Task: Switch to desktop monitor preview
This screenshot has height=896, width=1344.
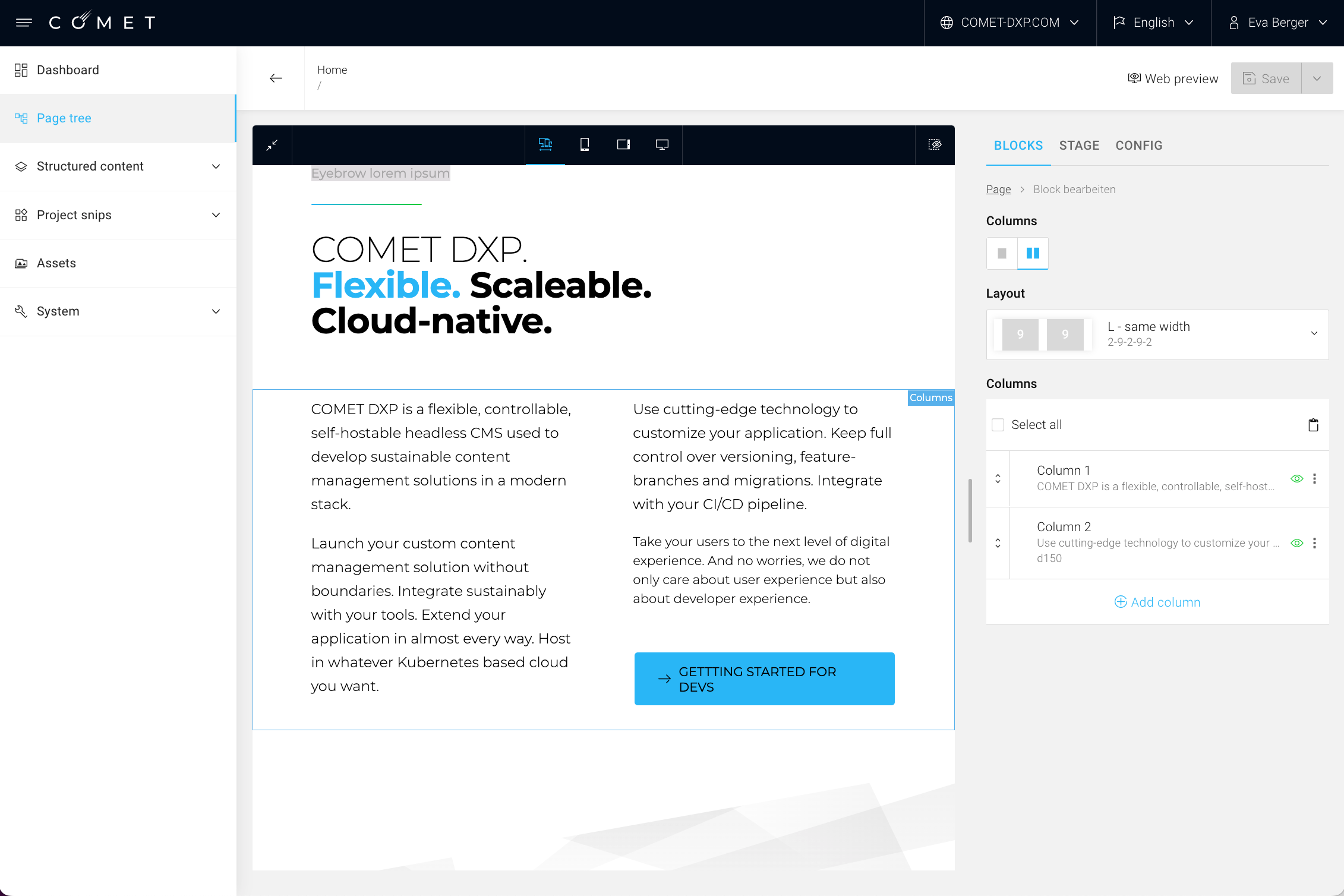Action: pyautogui.click(x=662, y=144)
